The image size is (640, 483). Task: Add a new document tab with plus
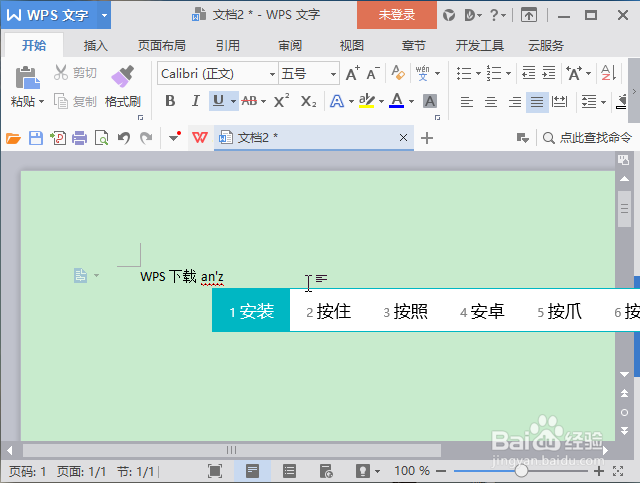(x=427, y=138)
